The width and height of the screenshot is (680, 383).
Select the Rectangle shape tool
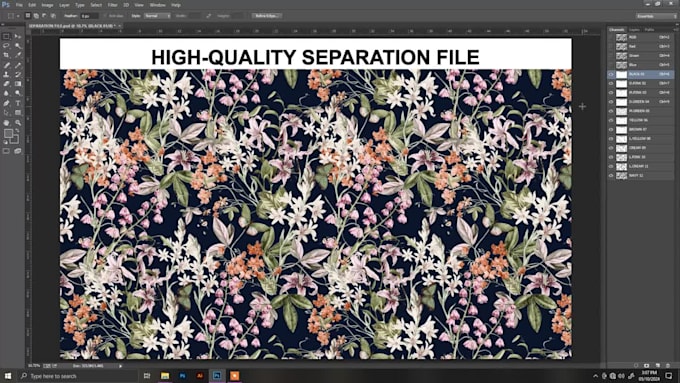18,113
